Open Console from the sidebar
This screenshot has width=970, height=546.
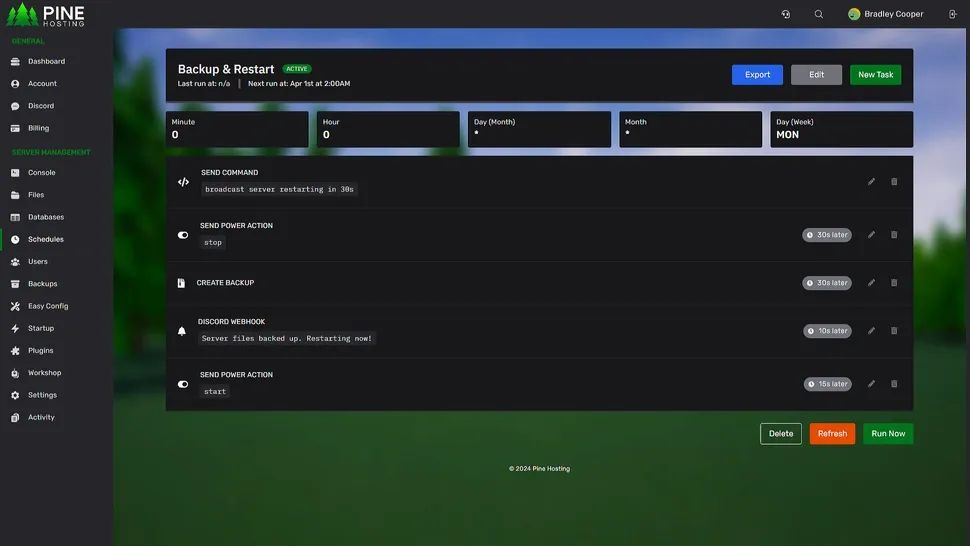click(41, 173)
